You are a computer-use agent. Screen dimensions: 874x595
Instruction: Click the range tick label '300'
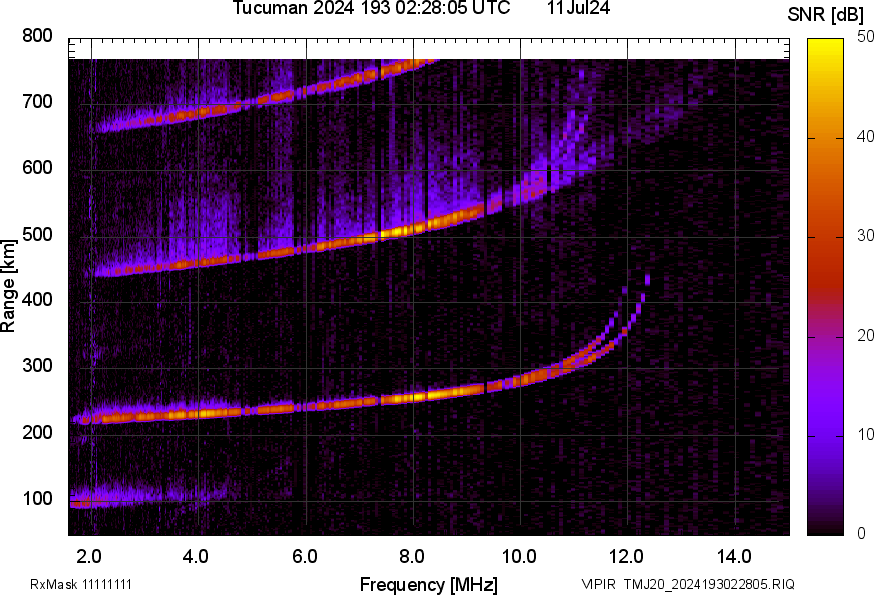point(37,365)
